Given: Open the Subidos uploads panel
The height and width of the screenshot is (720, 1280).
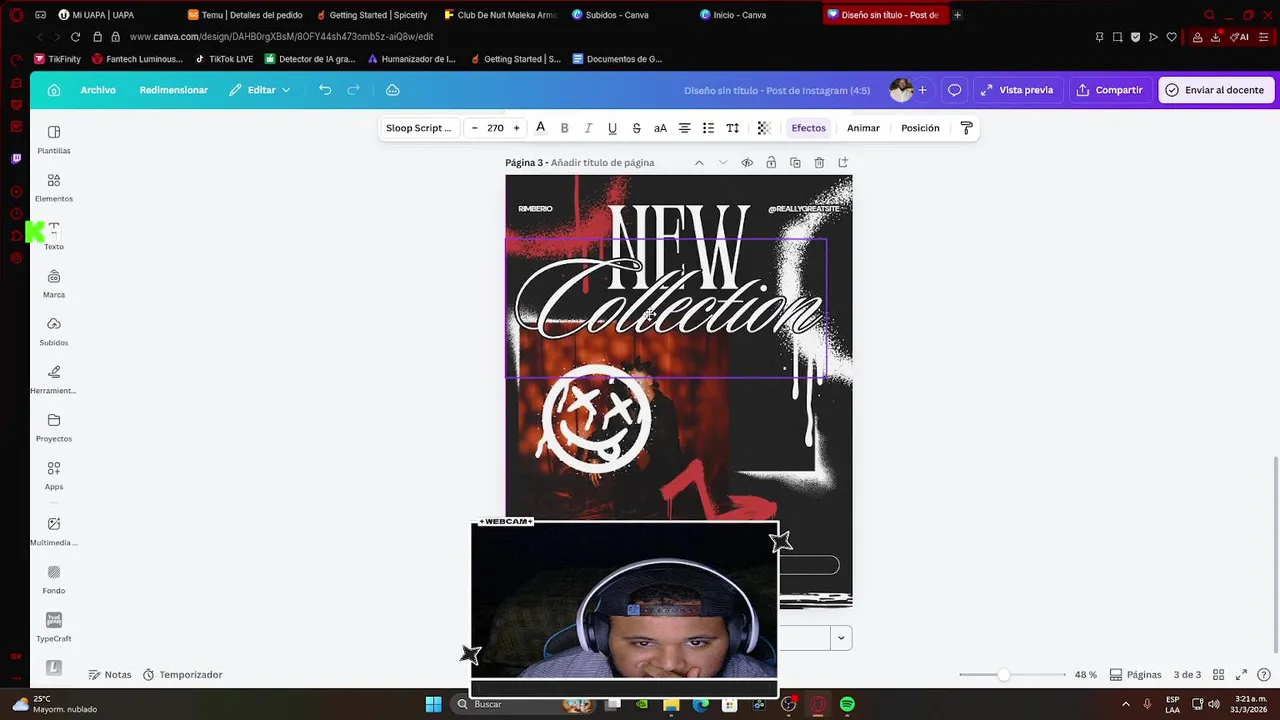Looking at the screenshot, I should [54, 331].
